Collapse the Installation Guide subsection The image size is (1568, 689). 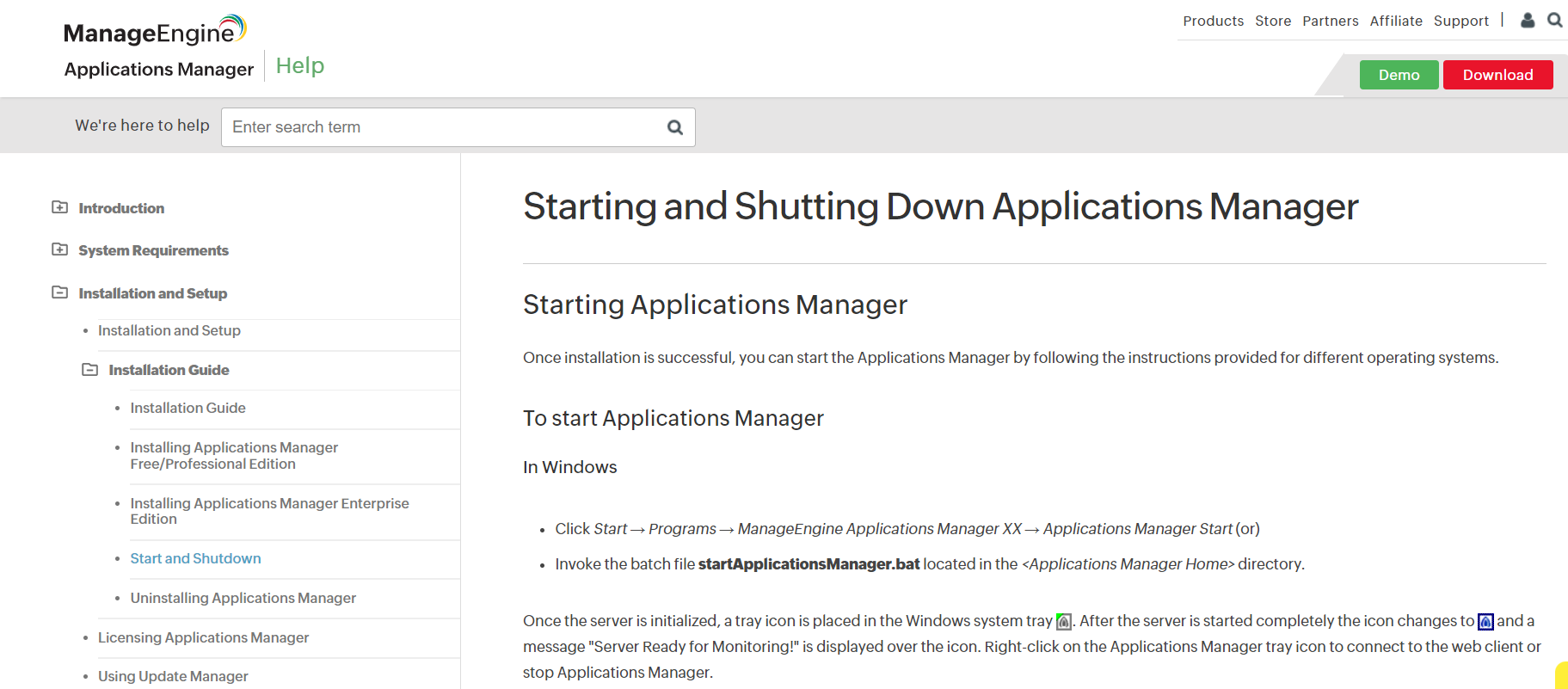point(89,369)
